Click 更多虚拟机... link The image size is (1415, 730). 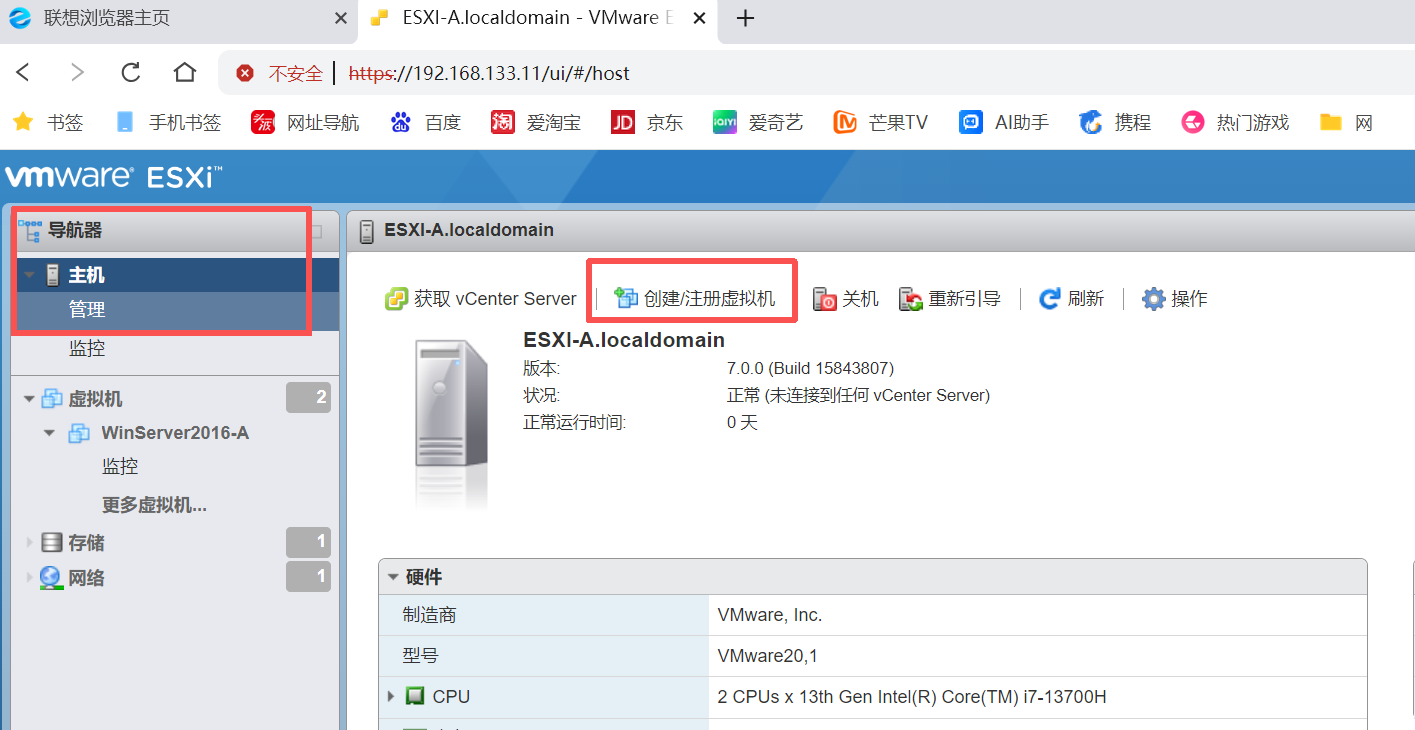pos(154,505)
